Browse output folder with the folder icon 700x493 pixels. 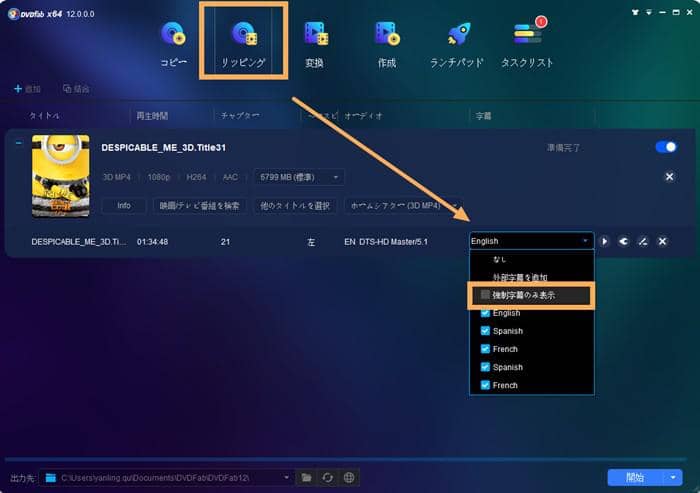coord(306,478)
